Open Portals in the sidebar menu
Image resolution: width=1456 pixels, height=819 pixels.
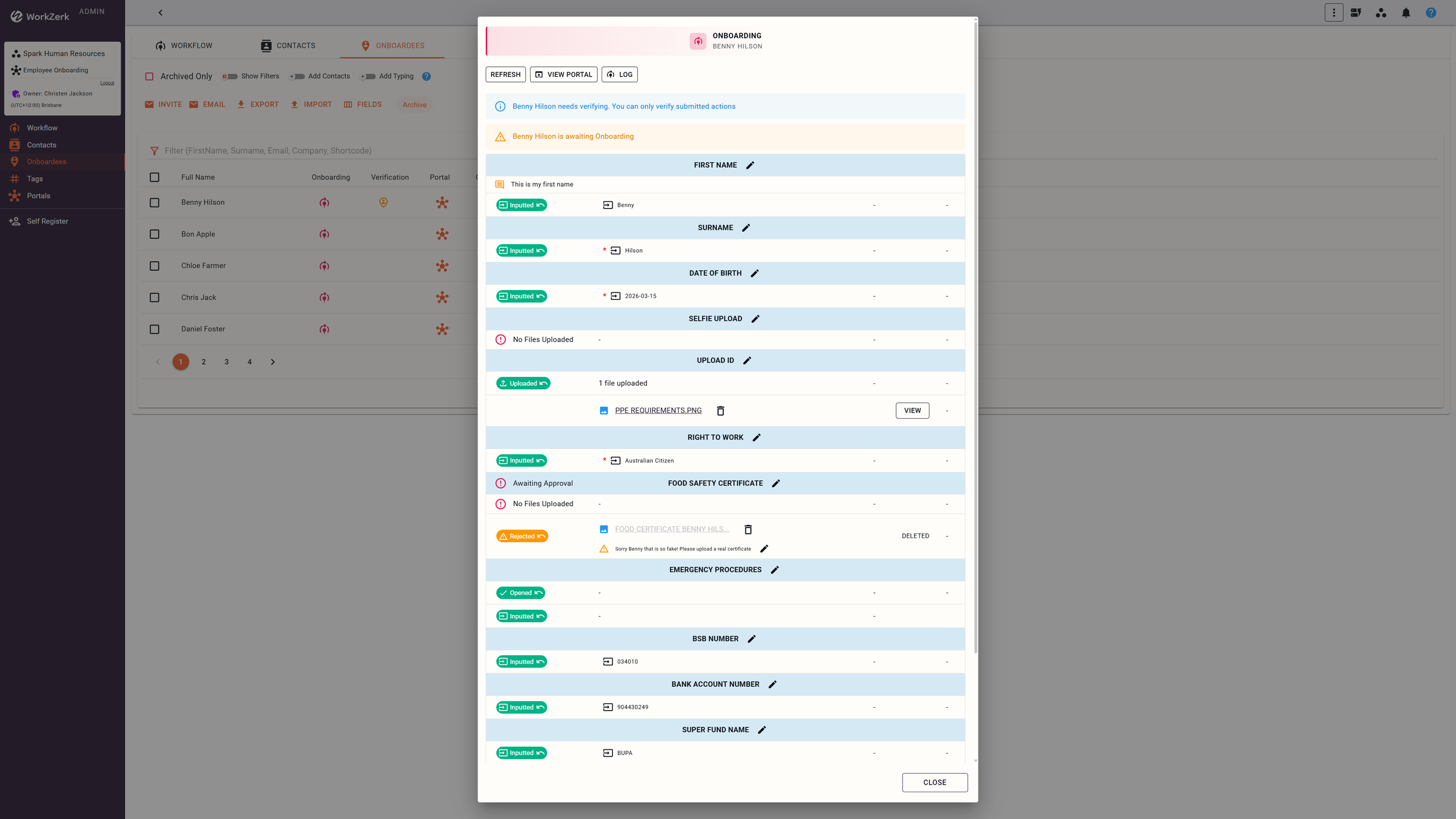(x=38, y=196)
